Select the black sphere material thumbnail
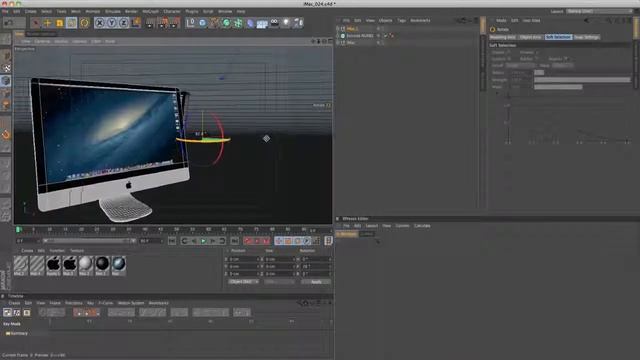The width and height of the screenshot is (640, 360). 102,264
